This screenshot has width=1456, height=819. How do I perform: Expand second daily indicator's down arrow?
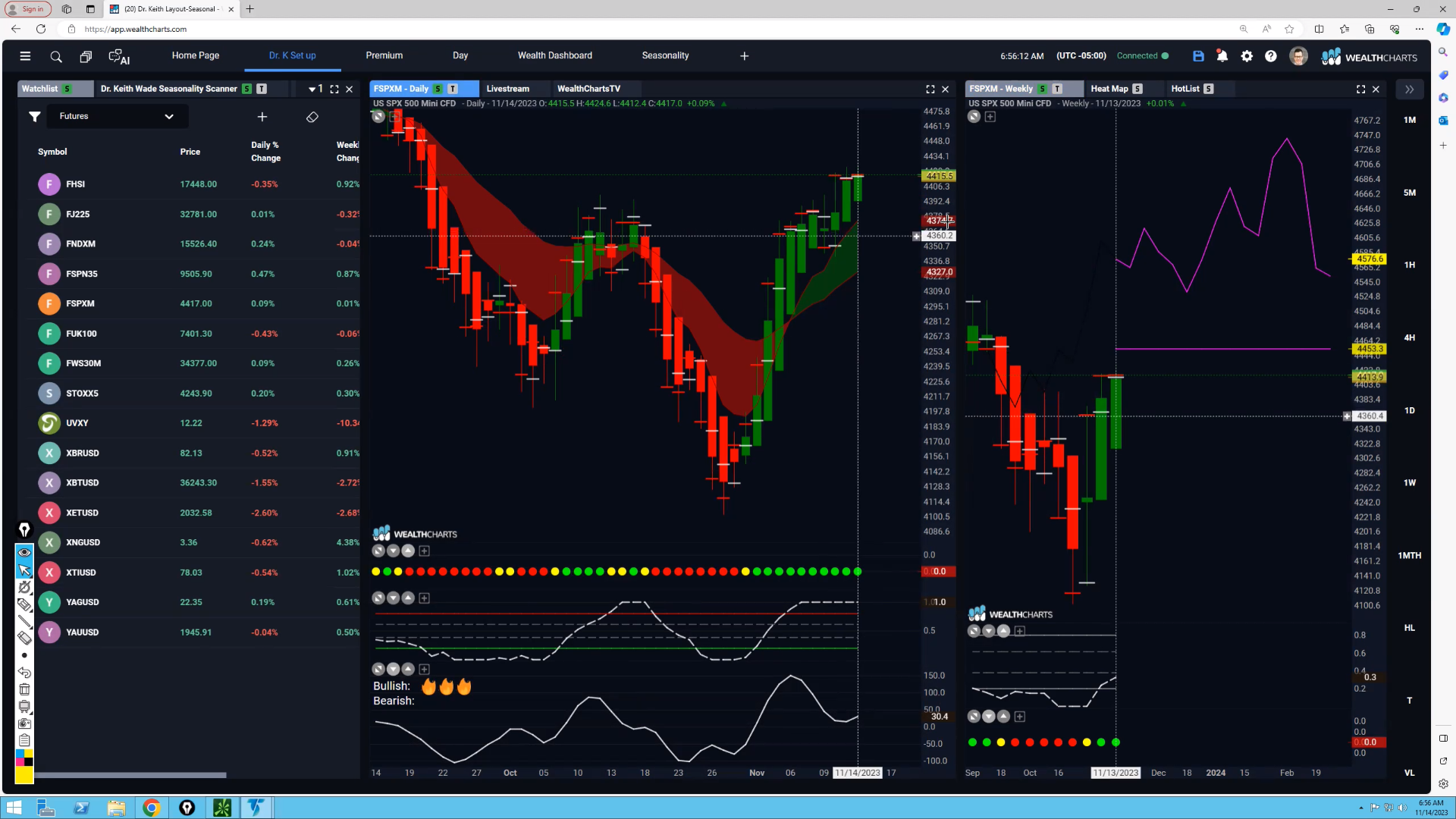394,598
